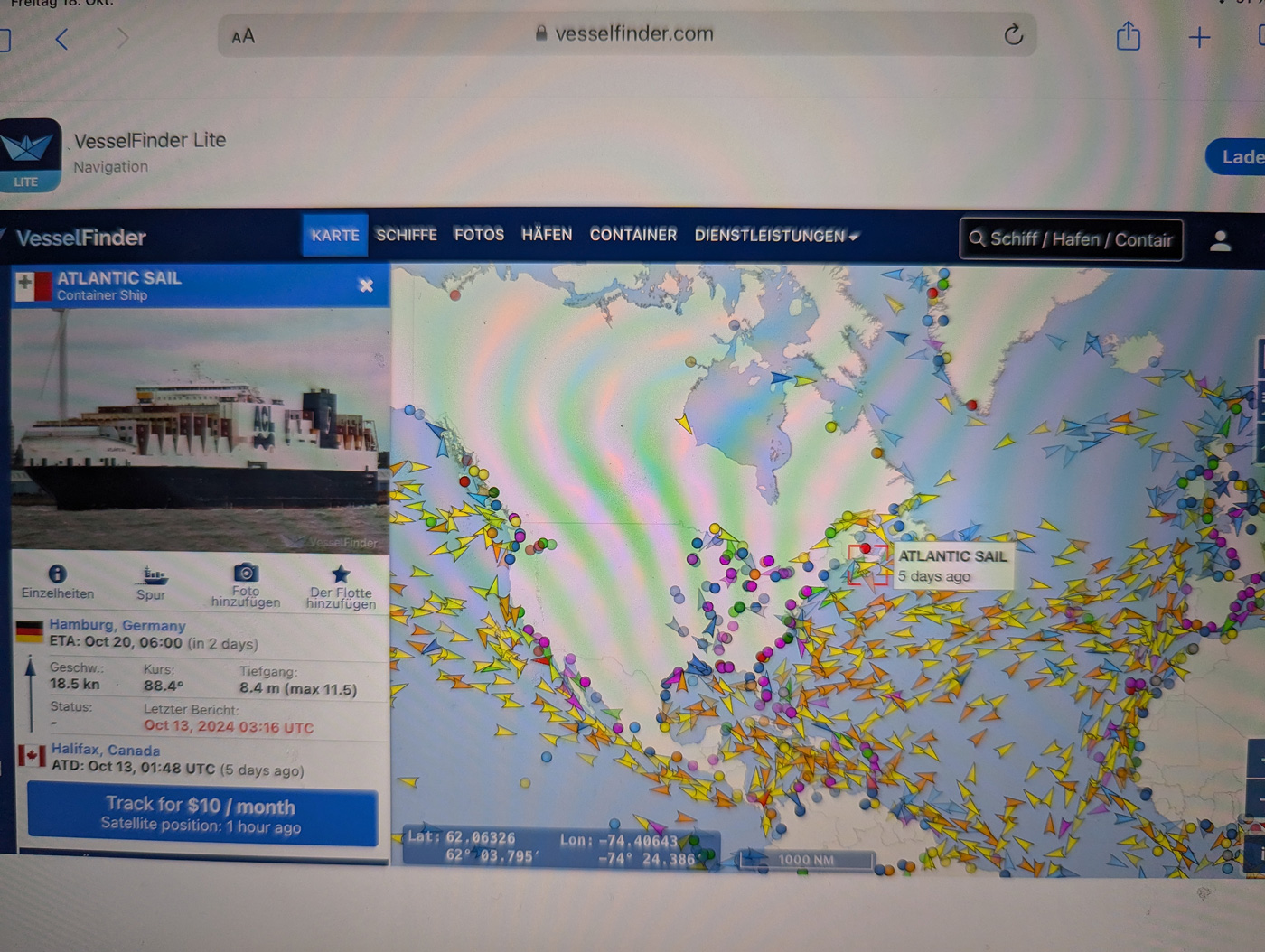Close the ATLANTIC SAIL info panel
Viewport: 1265px width, 952px height.
(366, 285)
